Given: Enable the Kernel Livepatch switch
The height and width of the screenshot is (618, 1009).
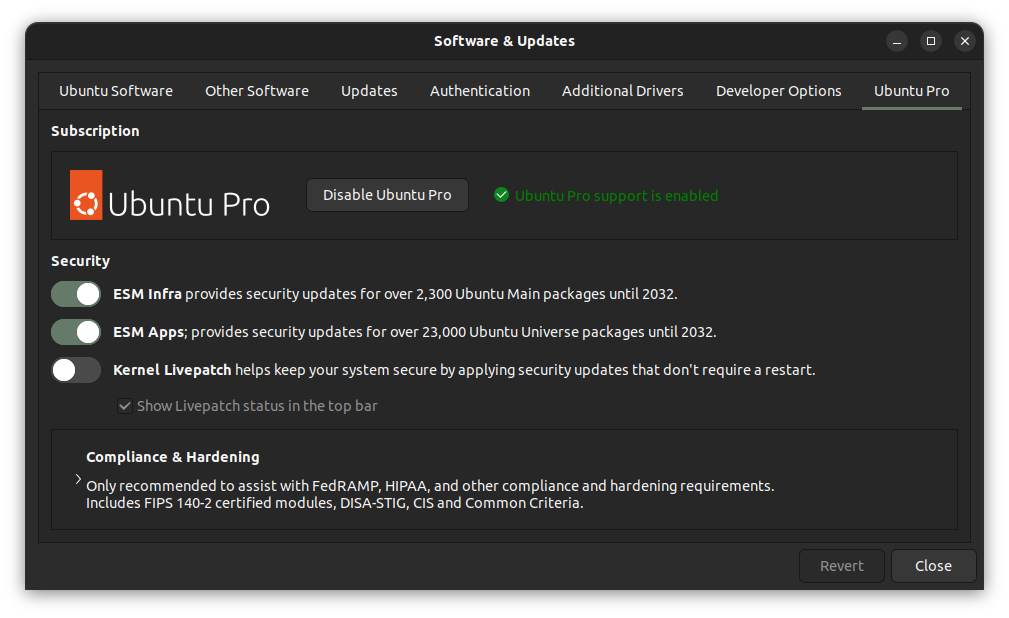Looking at the screenshot, I should [x=76, y=370].
